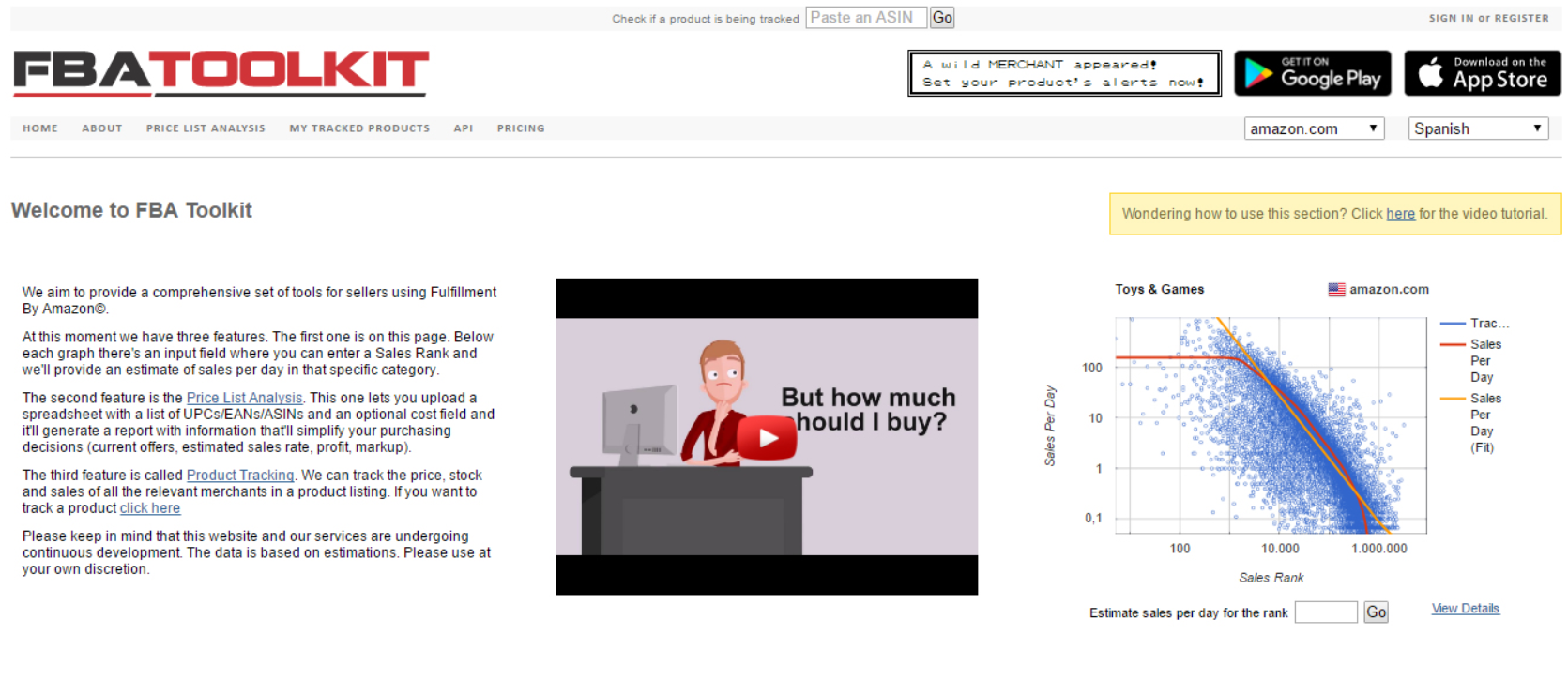
Task: Open the Spanish language dropdown
Action: (1479, 128)
